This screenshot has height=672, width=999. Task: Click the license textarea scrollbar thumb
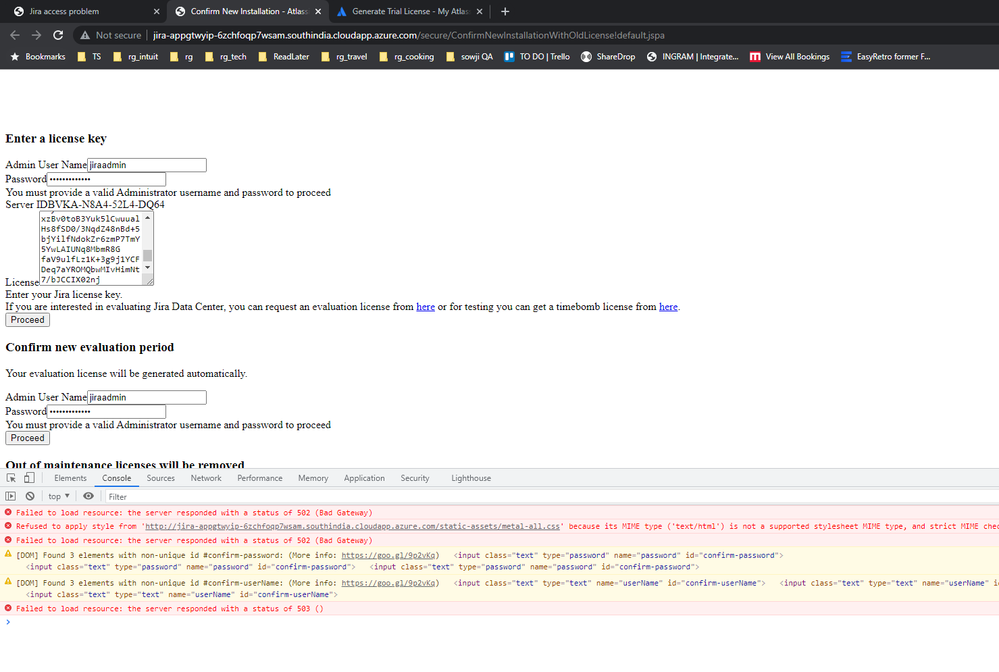[148, 255]
